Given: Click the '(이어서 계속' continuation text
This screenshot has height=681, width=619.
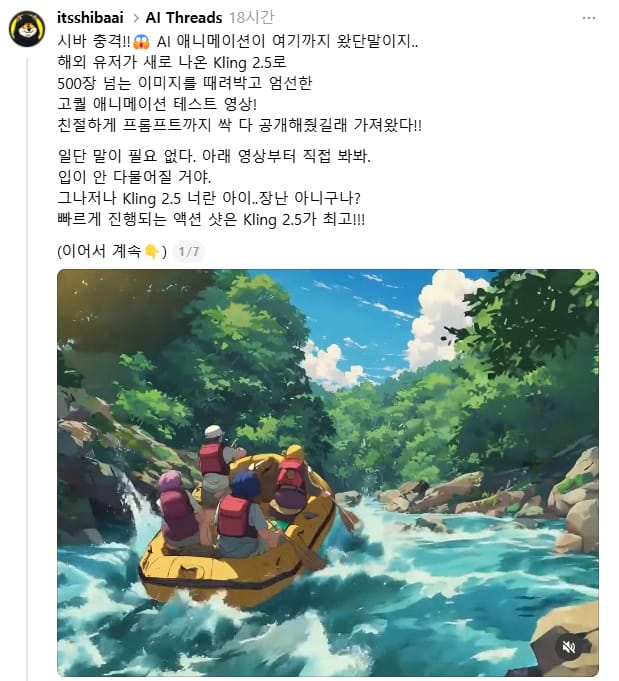Looking at the screenshot, I should 99,251.
